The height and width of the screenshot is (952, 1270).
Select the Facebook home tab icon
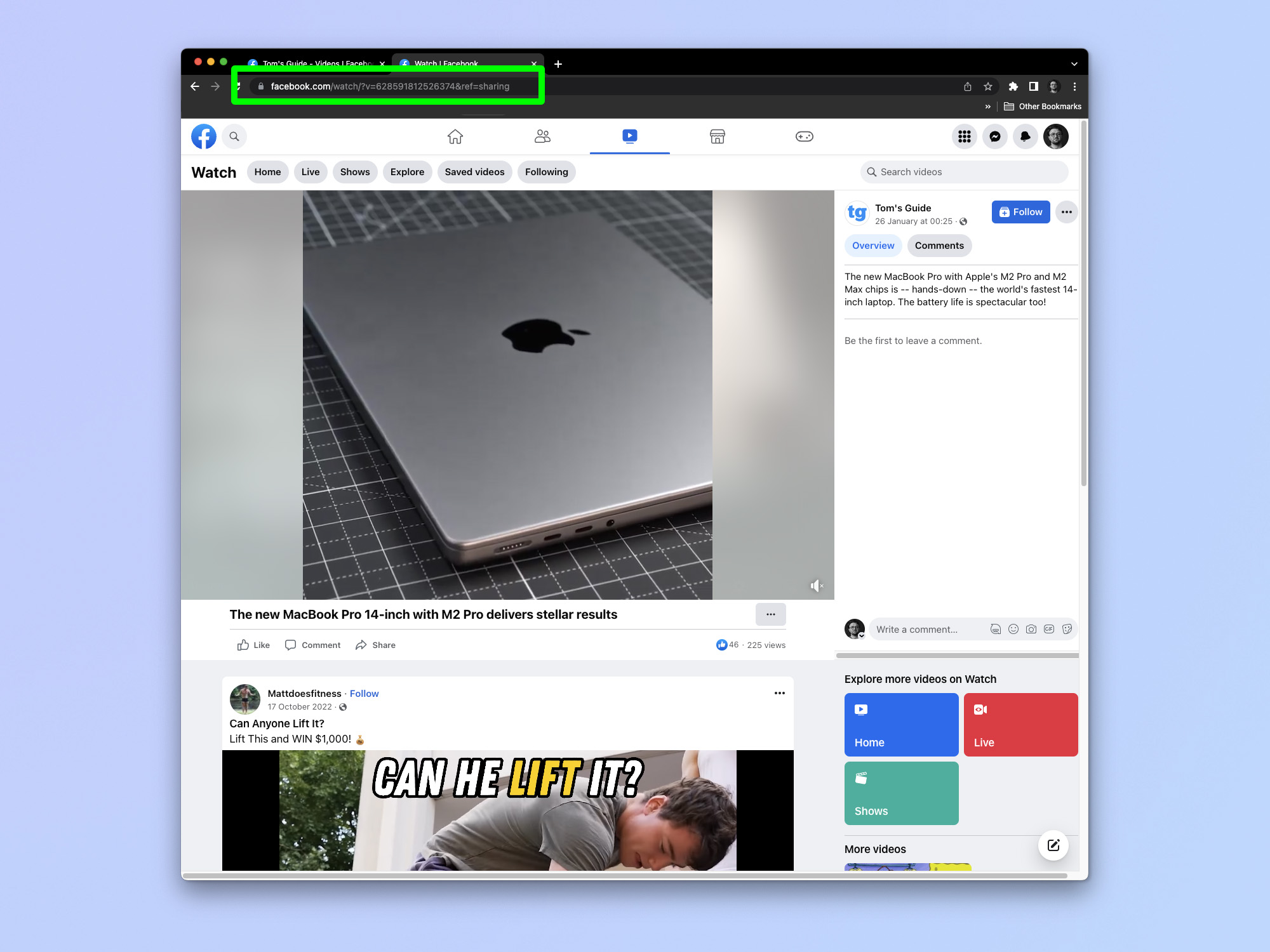[x=455, y=136]
